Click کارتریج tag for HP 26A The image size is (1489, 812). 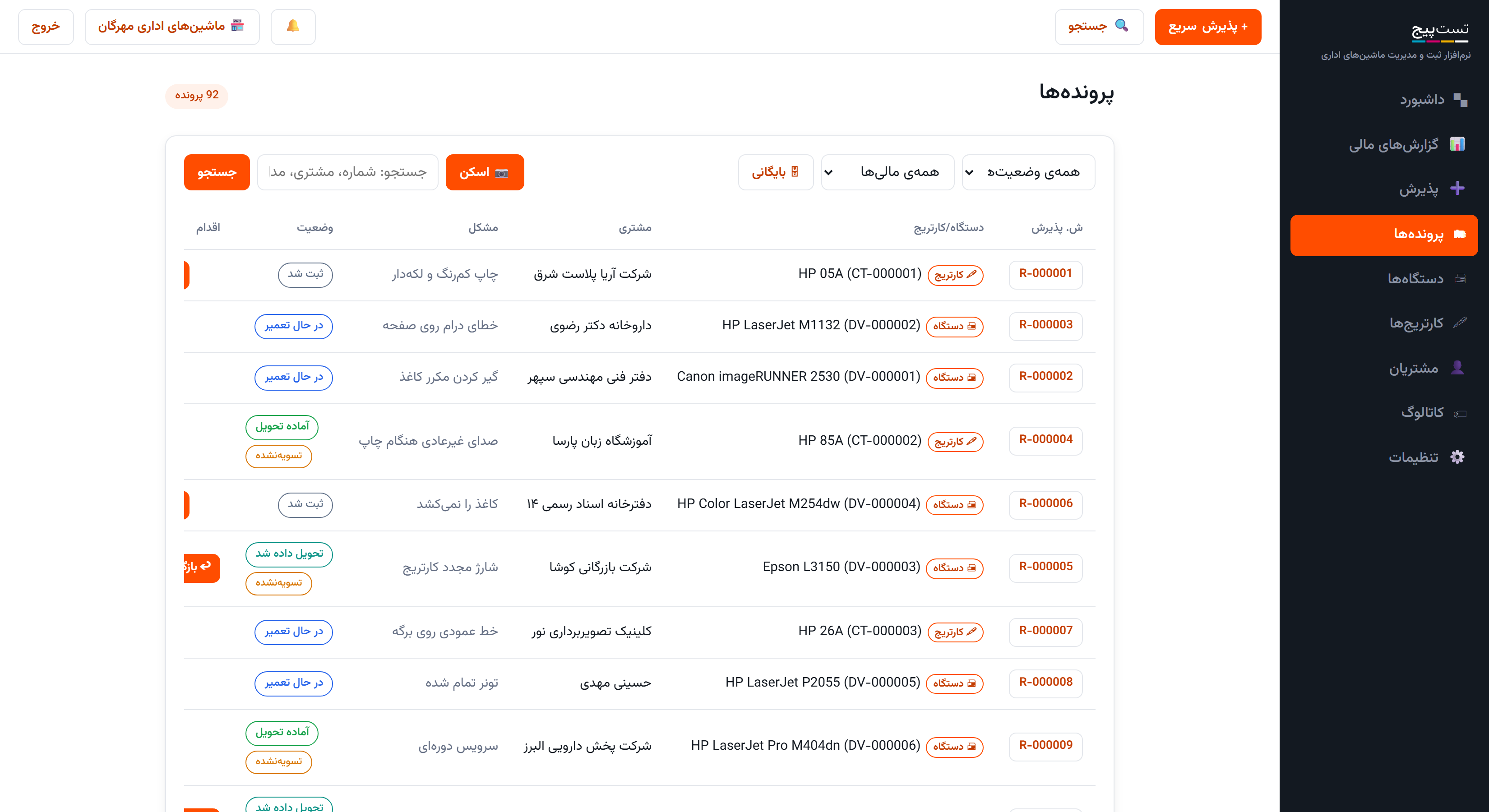click(955, 632)
